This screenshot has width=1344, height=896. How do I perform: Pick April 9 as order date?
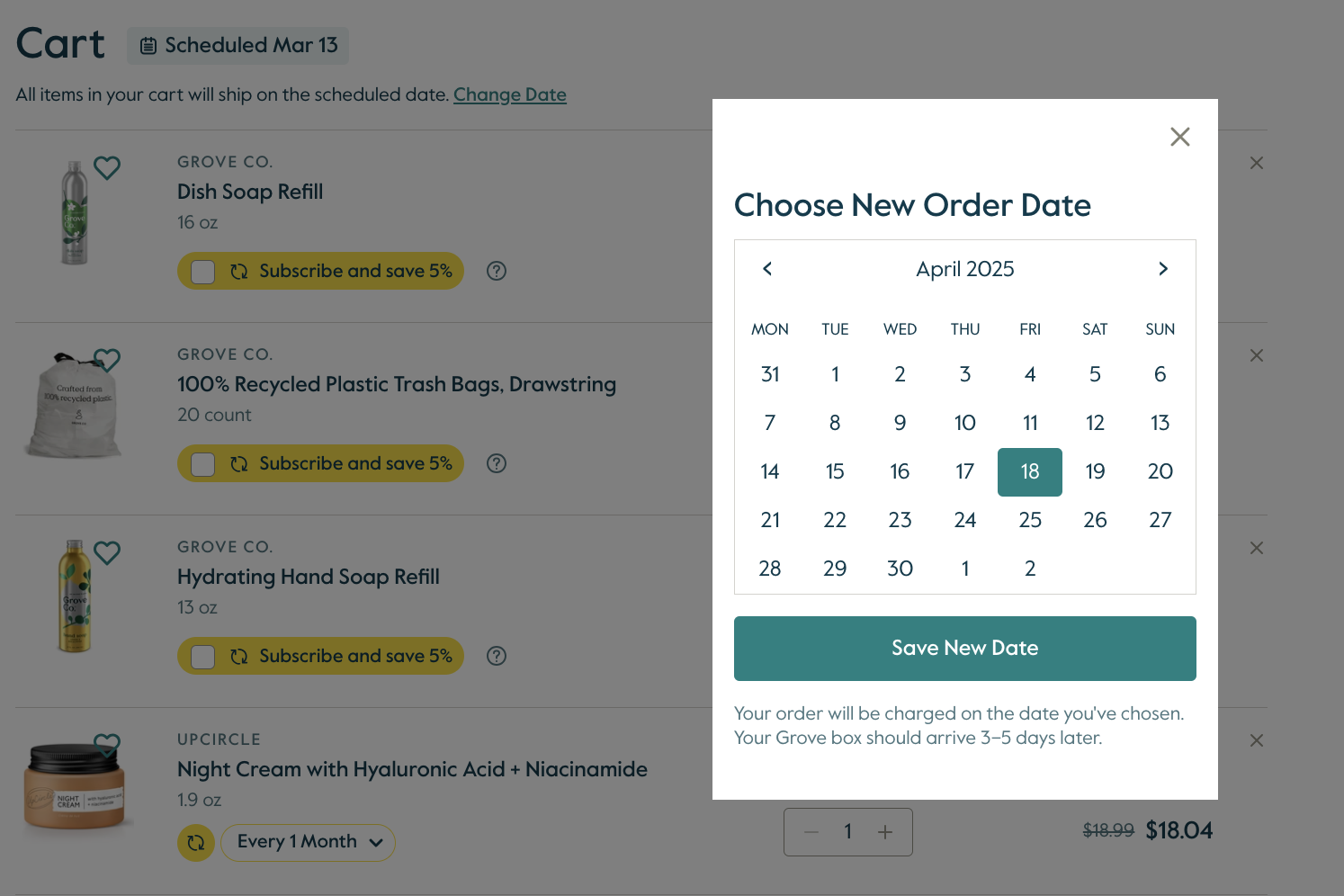coord(900,423)
